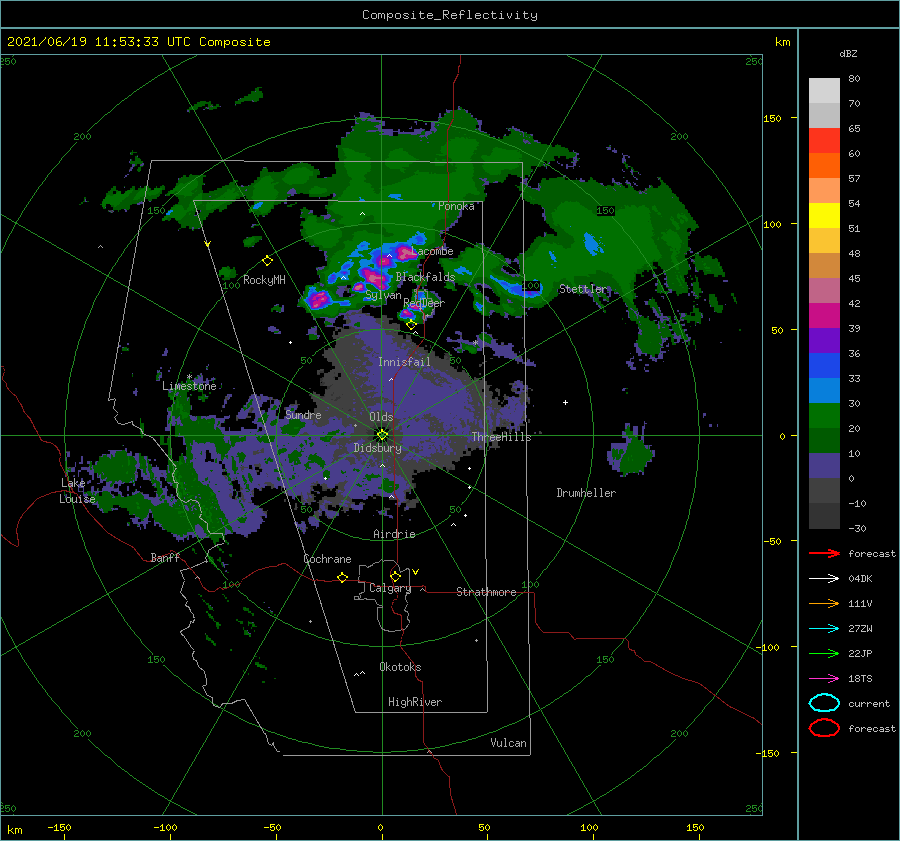Click the Ponoka city label
Image resolution: width=900 pixels, height=841 pixels.
[x=456, y=206]
